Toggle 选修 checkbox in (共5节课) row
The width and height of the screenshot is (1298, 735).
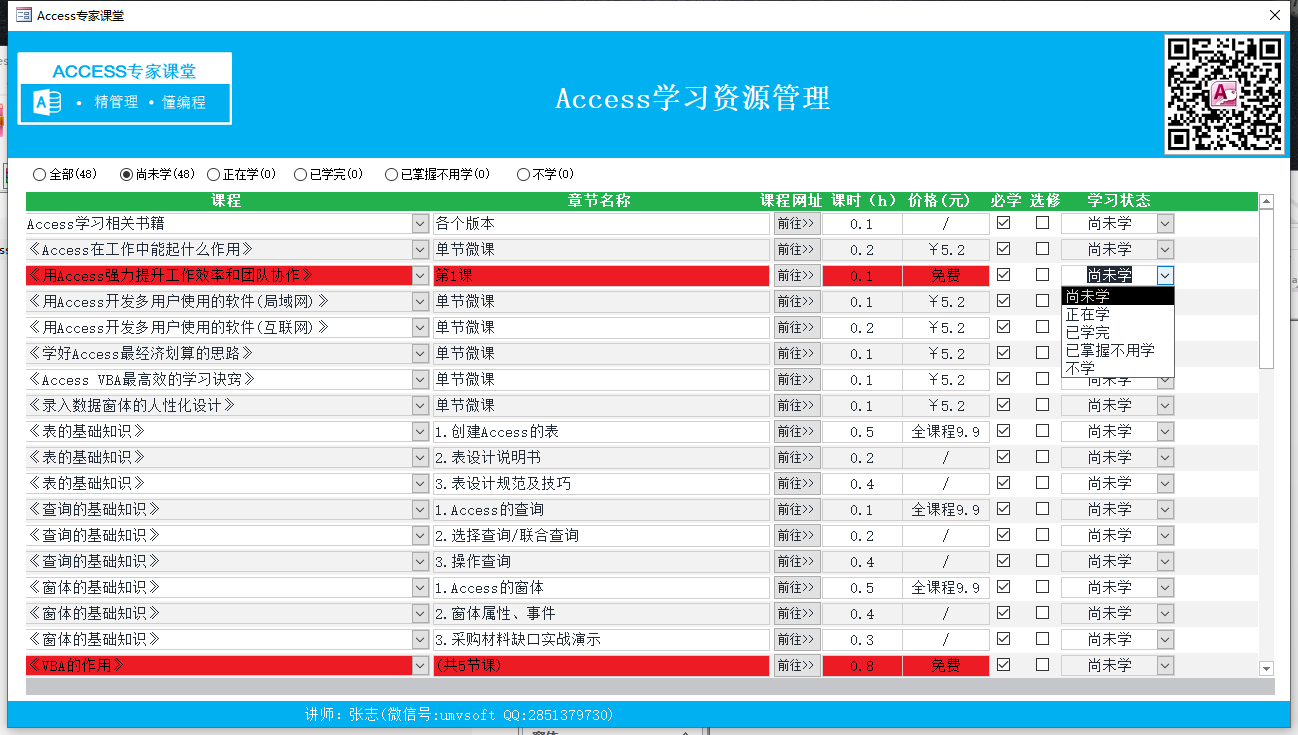coord(1042,664)
